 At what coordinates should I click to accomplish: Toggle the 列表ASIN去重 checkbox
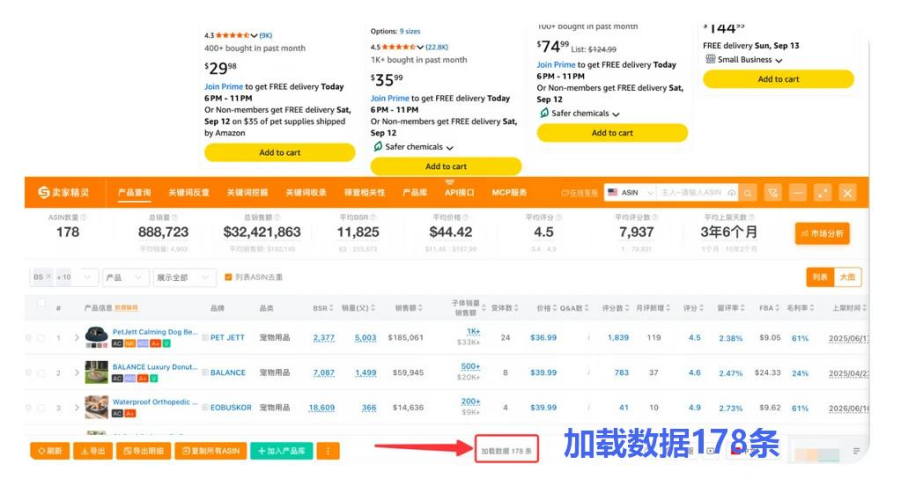coord(228,277)
